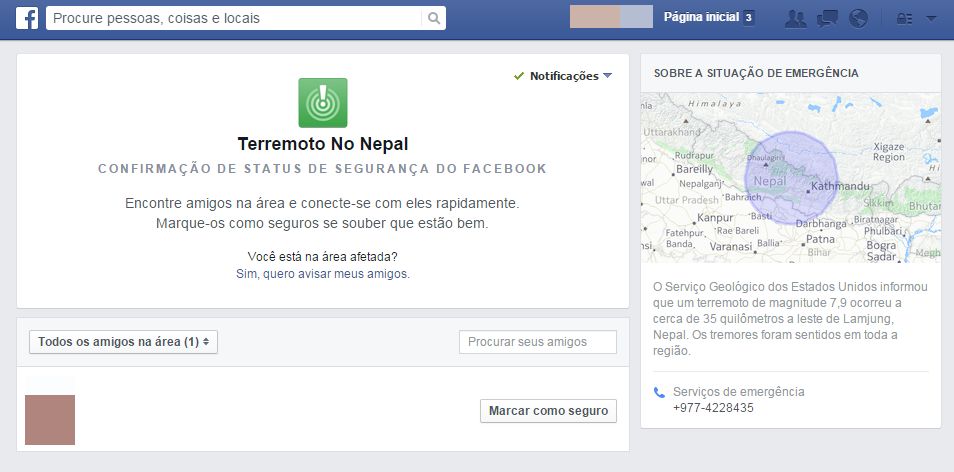Click the Página inicial count badge
The height and width of the screenshot is (472, 954).
pos(748,18)
